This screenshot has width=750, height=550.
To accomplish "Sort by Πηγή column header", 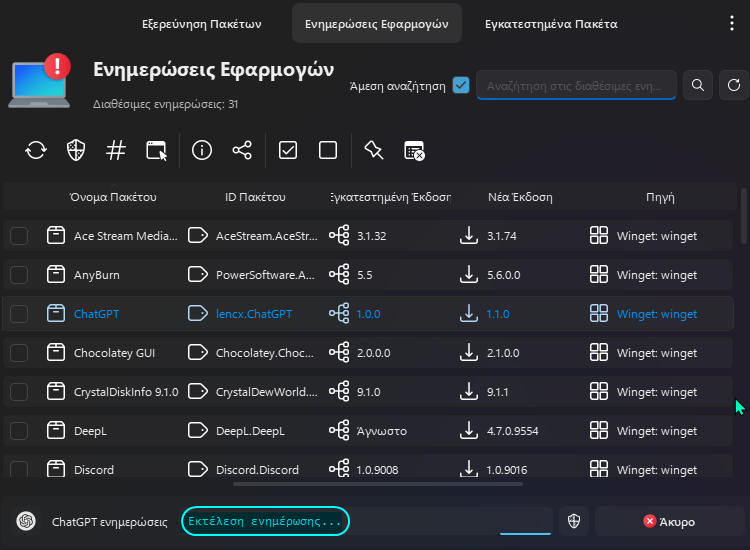I will pos(660,197).
